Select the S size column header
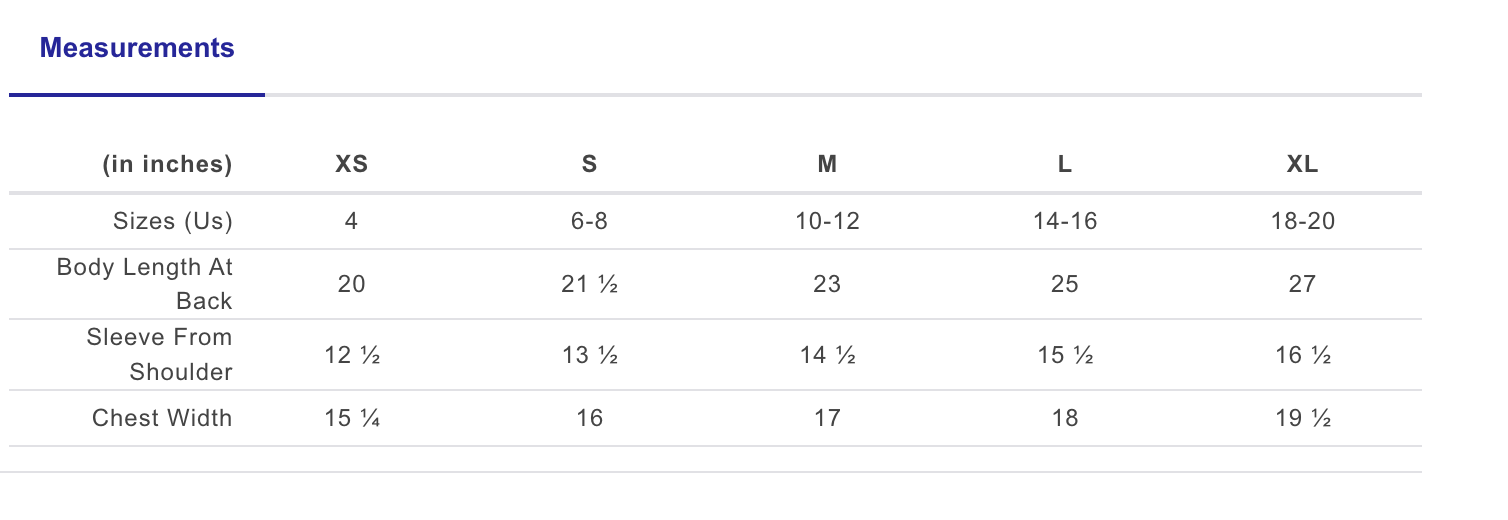This screenshot has height=520, width=1508. click(x=589, y=165)
